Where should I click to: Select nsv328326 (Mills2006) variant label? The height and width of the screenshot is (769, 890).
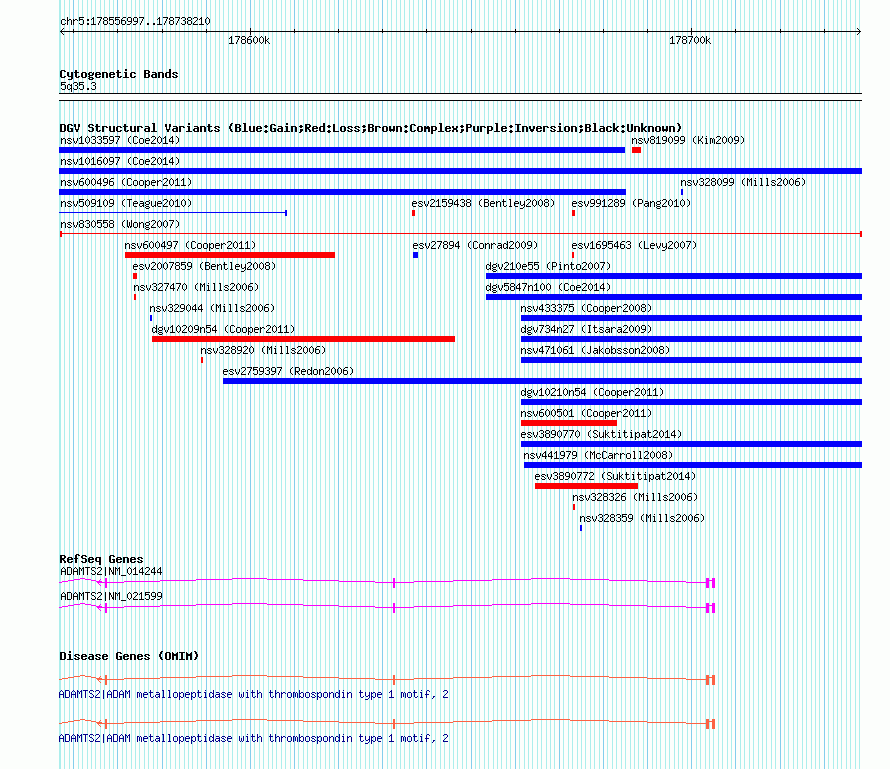pyautogui.click(x=635, y=497)
